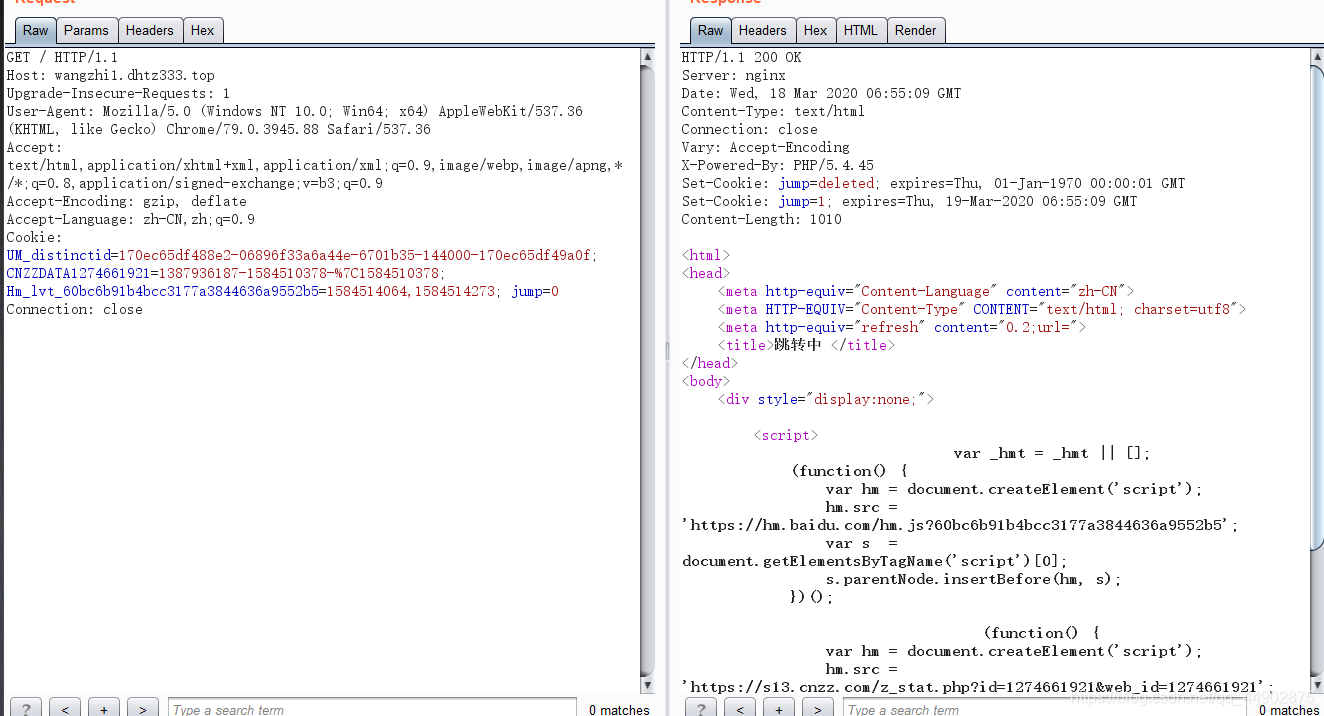Switch to Response Raw tab
This screenshot has height=716, width=1324.
coord(710,31)
